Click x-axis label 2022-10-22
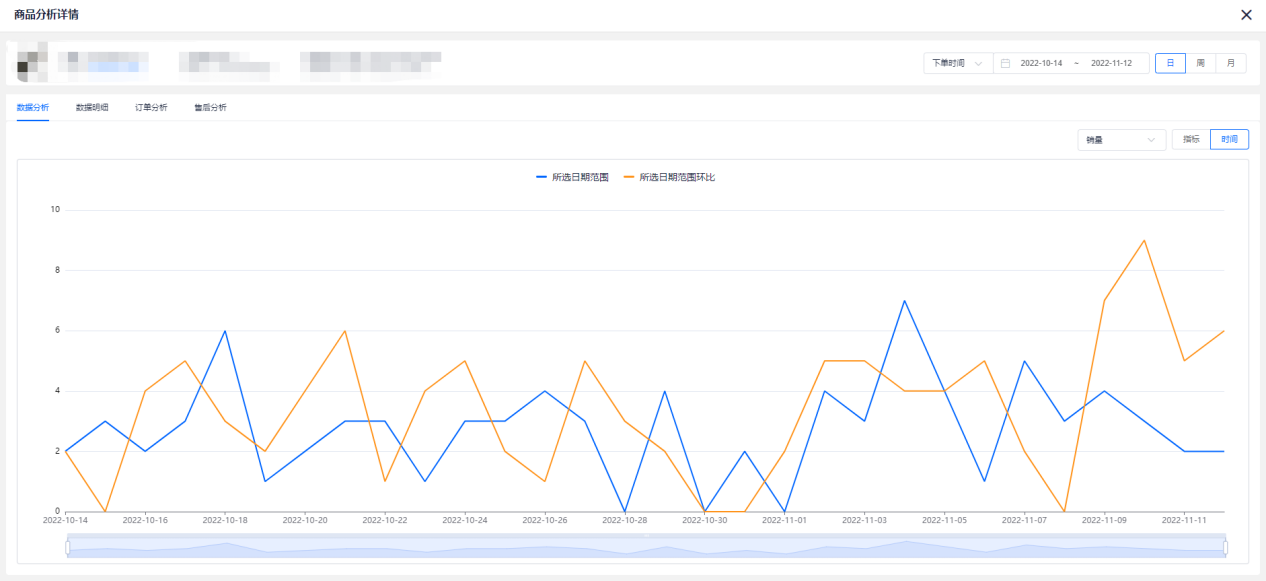The image size is (1266, 581). click(385, 520)
